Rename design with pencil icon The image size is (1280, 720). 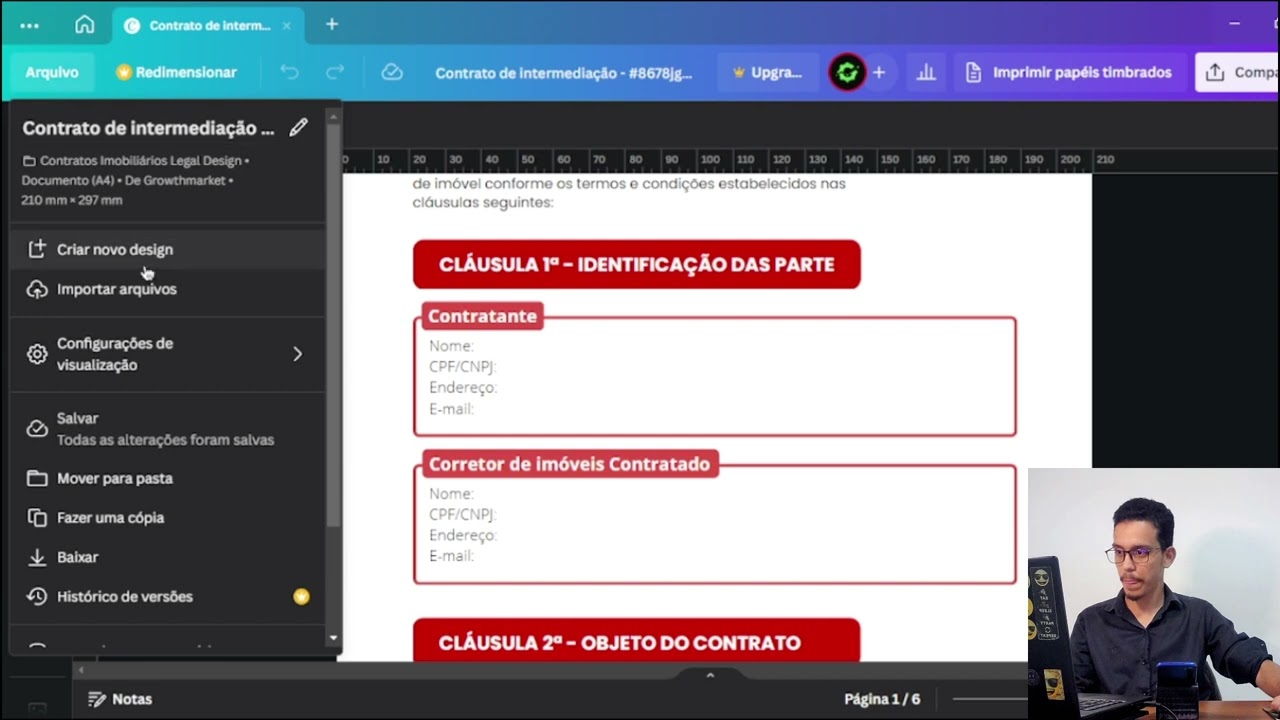298,128
